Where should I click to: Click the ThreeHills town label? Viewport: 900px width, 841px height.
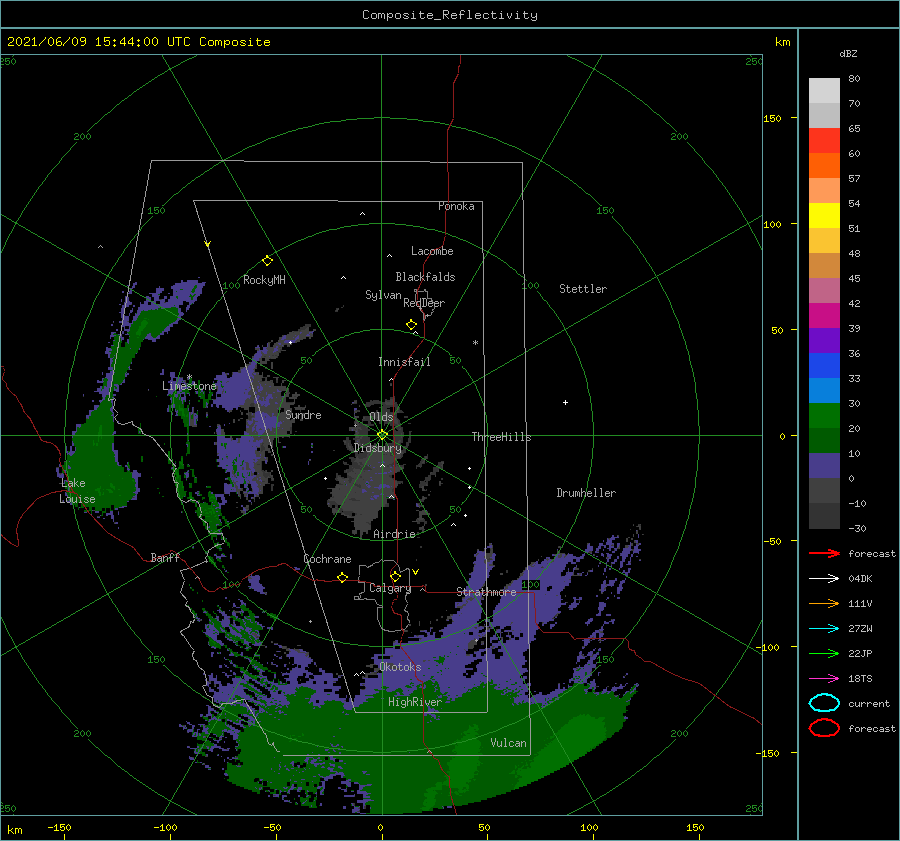pos(502,437)
